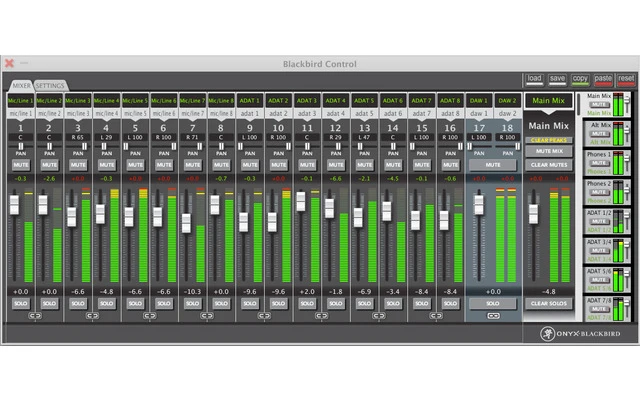640x400 pixels.
Task: Mute channel 4
Action: (107, 165)
